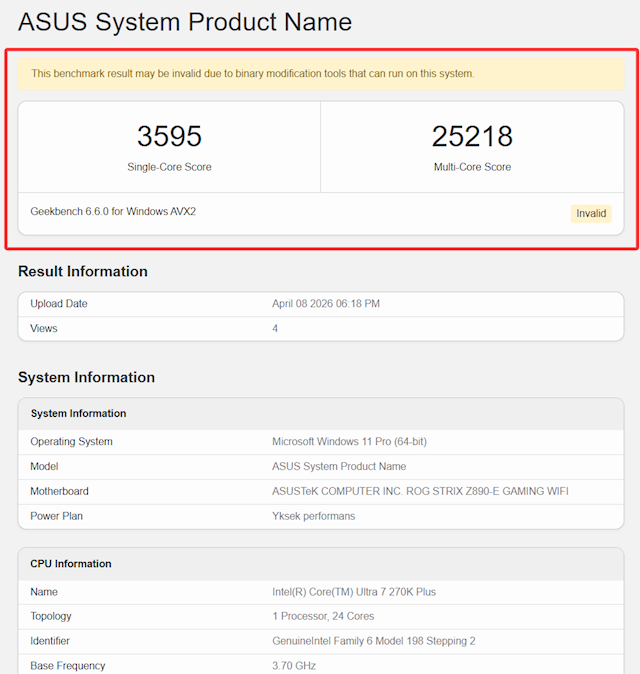Click the Motherboard row label
640x674 pixels.
pyautogui.click(x=59, y=491)
